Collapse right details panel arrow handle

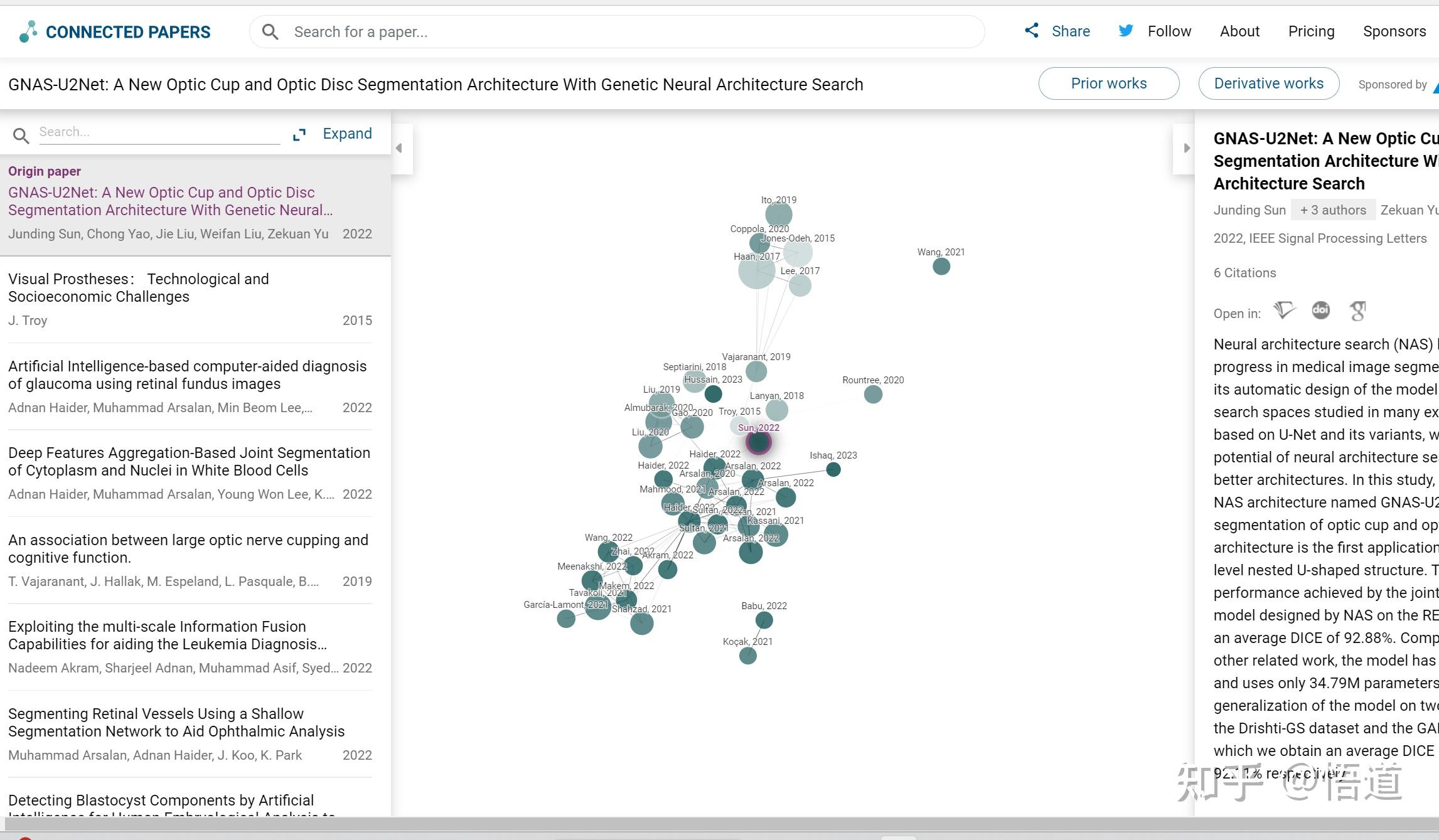1185,148
